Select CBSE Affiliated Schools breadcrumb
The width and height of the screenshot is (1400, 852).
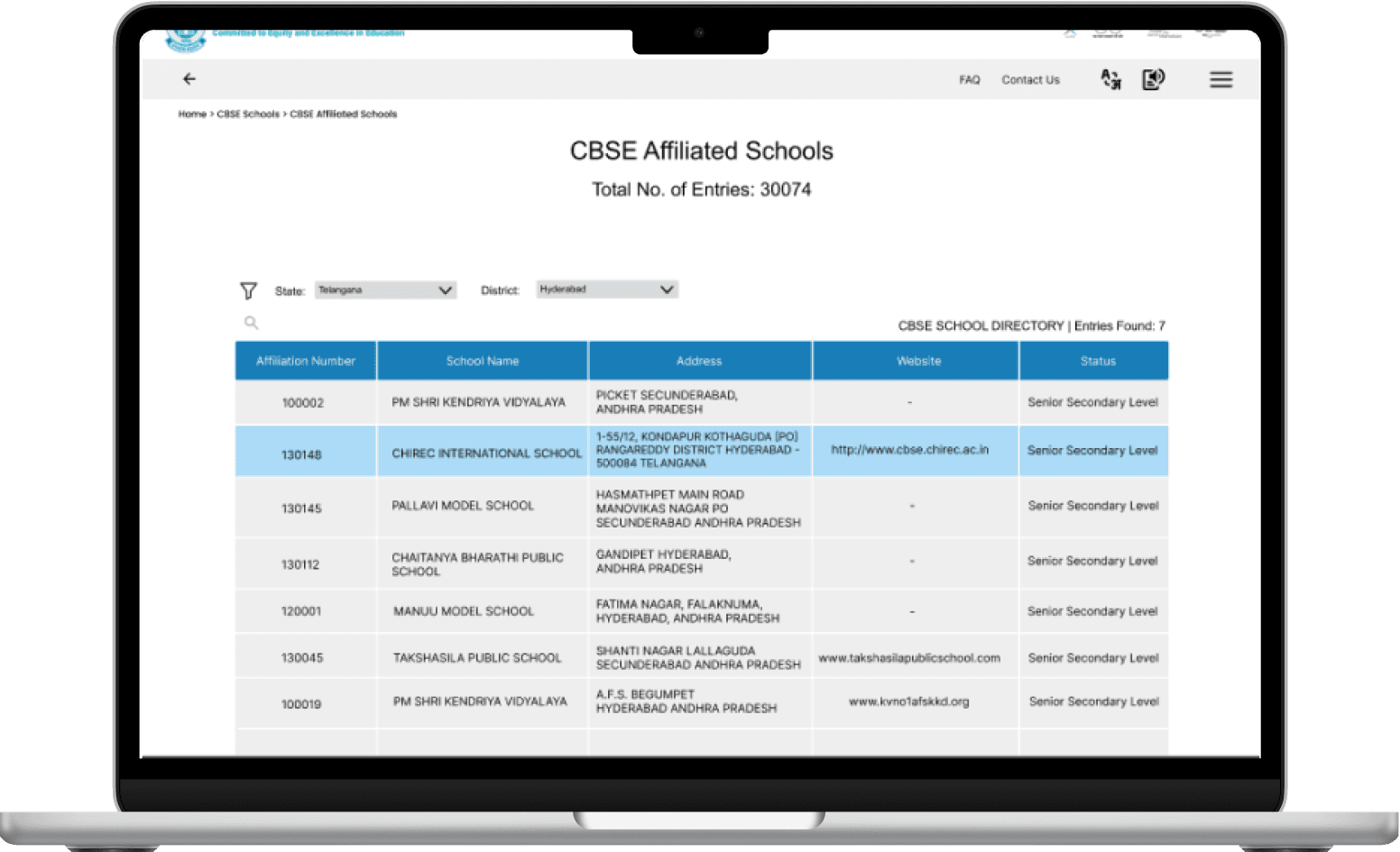[344, 115]
